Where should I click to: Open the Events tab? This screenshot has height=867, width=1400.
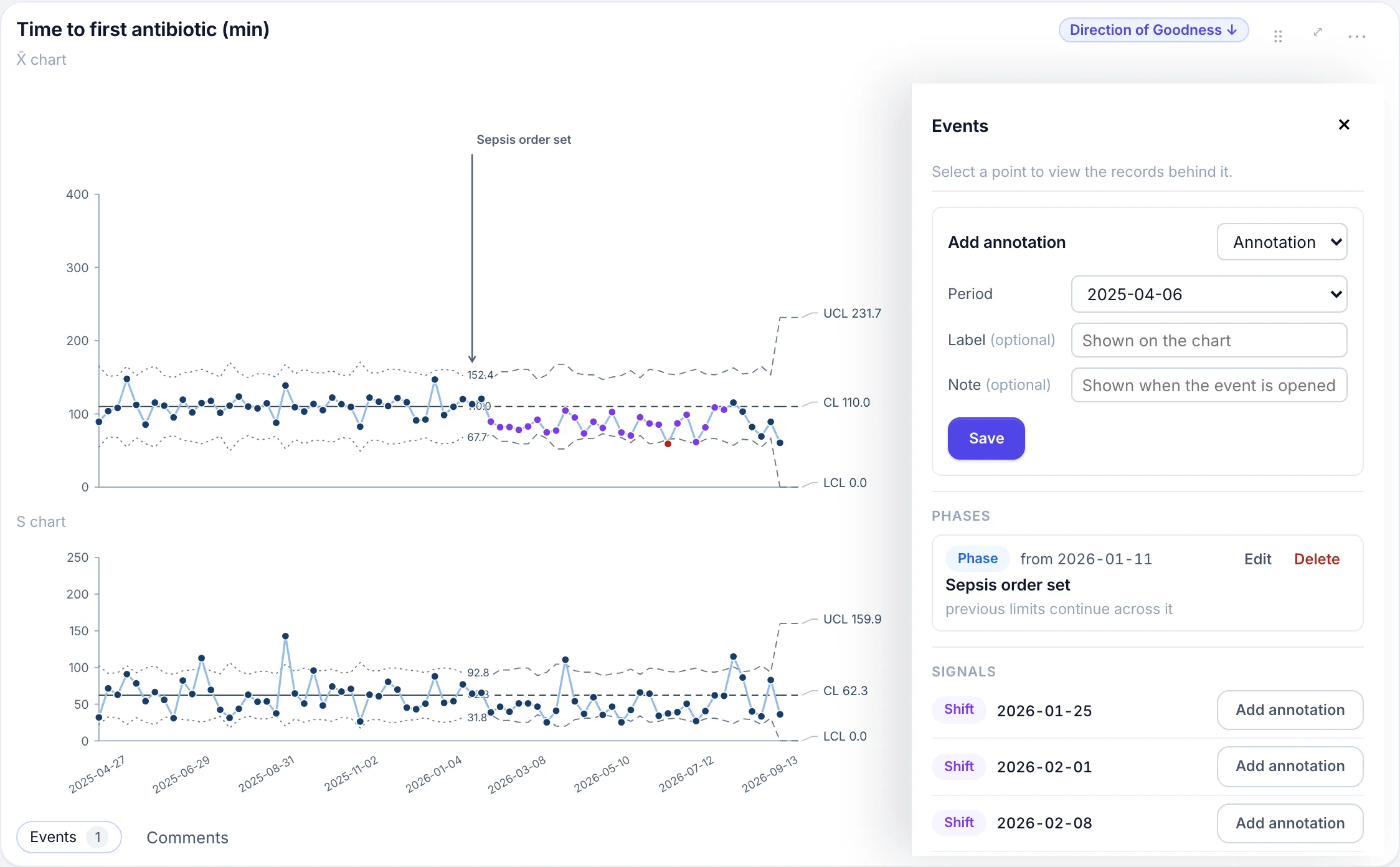(x=69, y=837)
